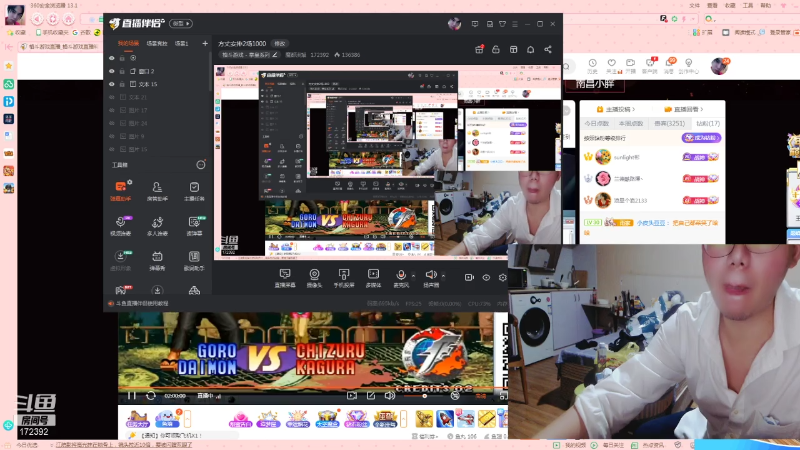The height and width of the screenshot is (450, 800).
Task: Select the 窗口 2 source row
Action: [x=157, y=71]
